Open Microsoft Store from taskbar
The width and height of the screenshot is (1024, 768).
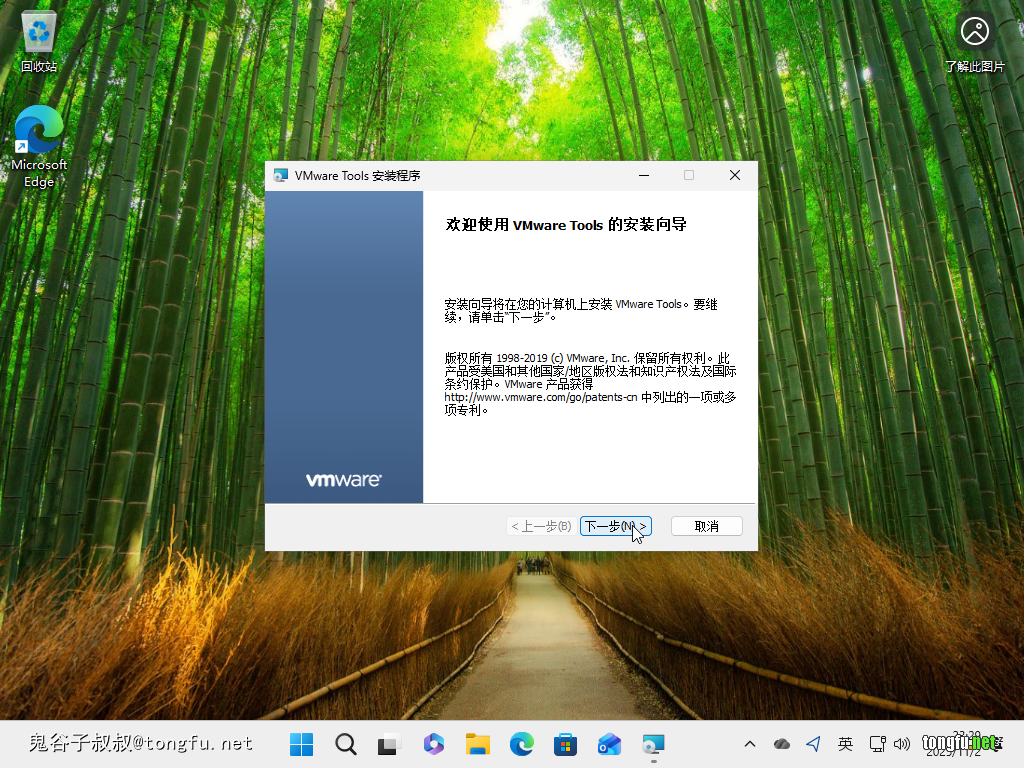coord(565,744)
